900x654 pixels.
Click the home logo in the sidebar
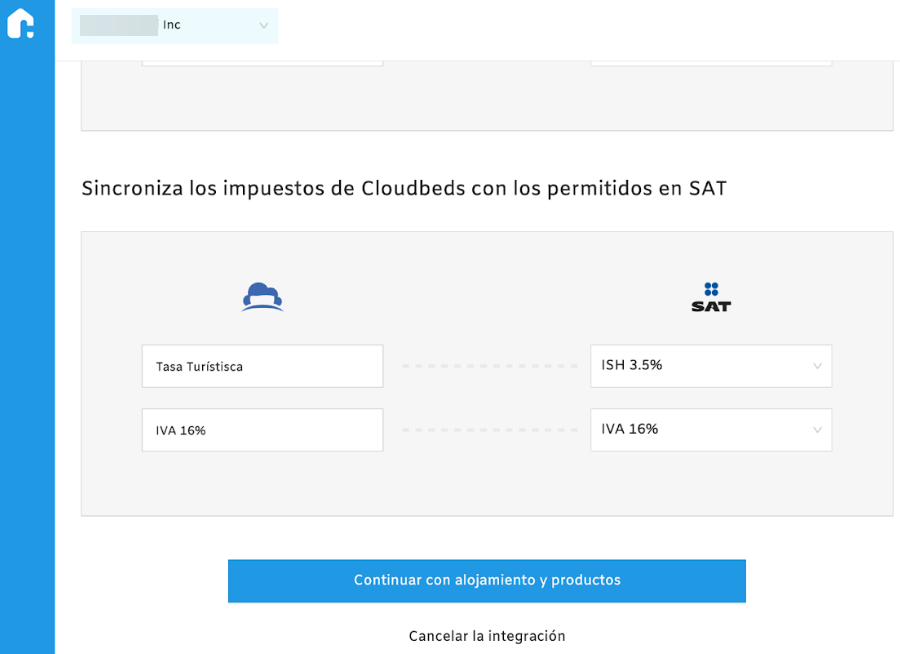pos(21,23)
